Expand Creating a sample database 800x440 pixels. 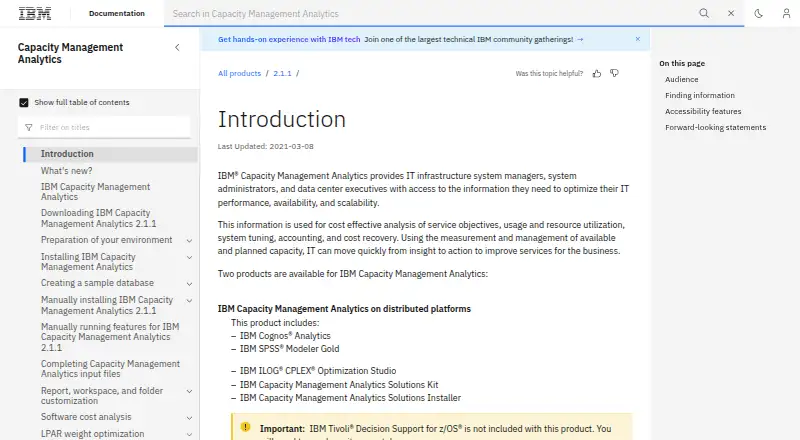tap(189, 284)
